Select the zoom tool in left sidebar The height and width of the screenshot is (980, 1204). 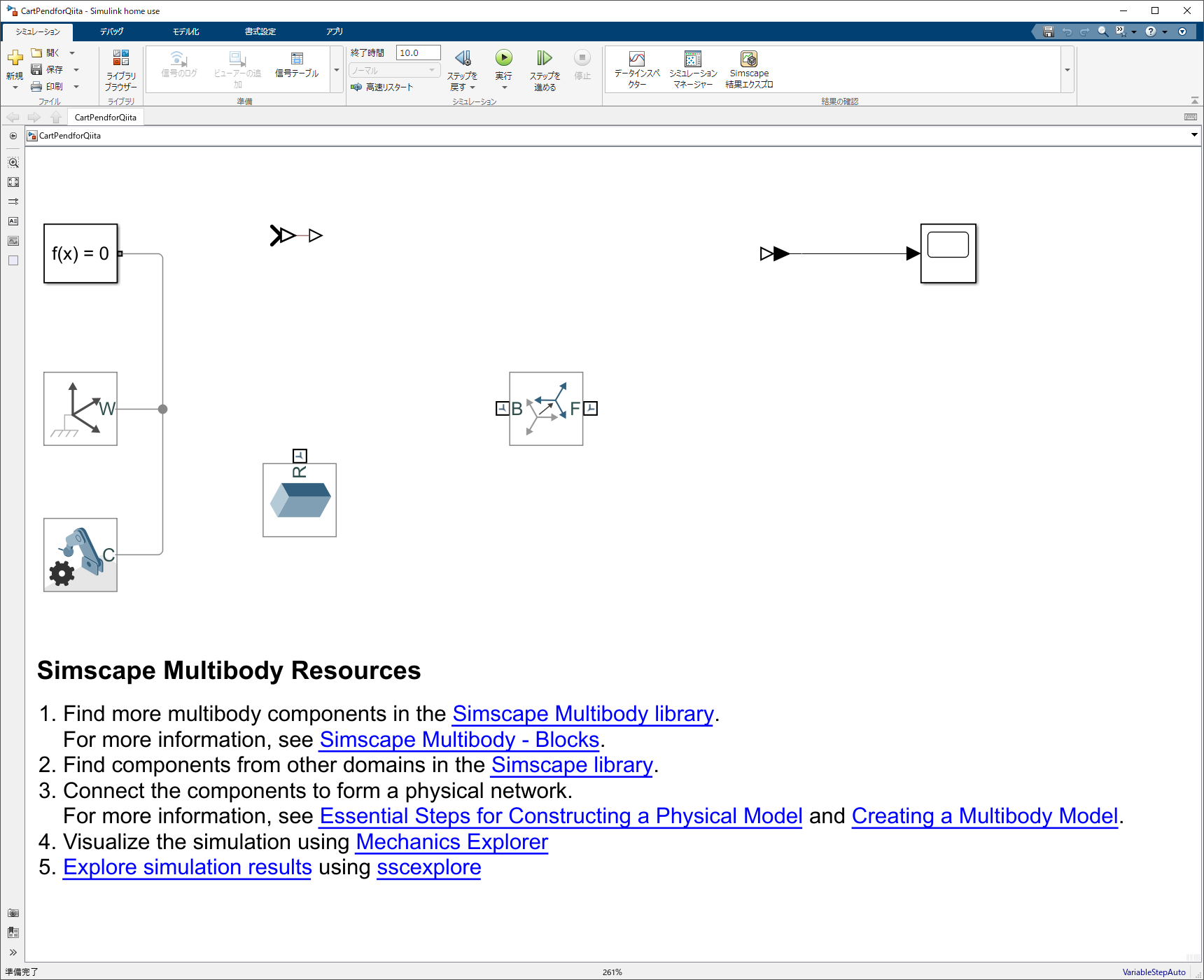click(13, 162)
